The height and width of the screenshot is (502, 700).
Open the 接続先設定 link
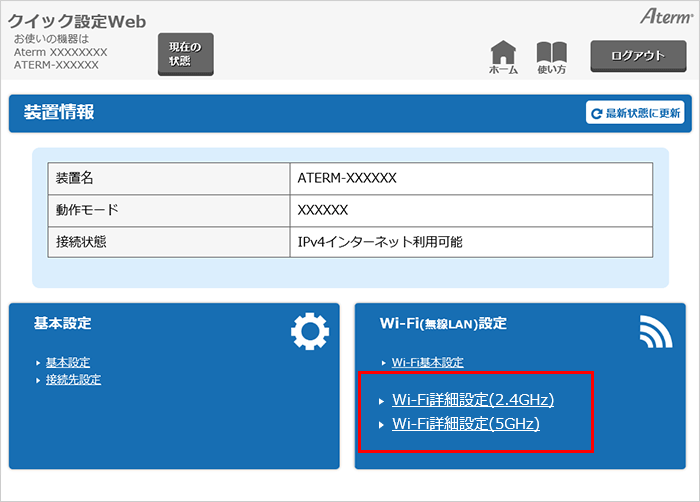(73, 379)
